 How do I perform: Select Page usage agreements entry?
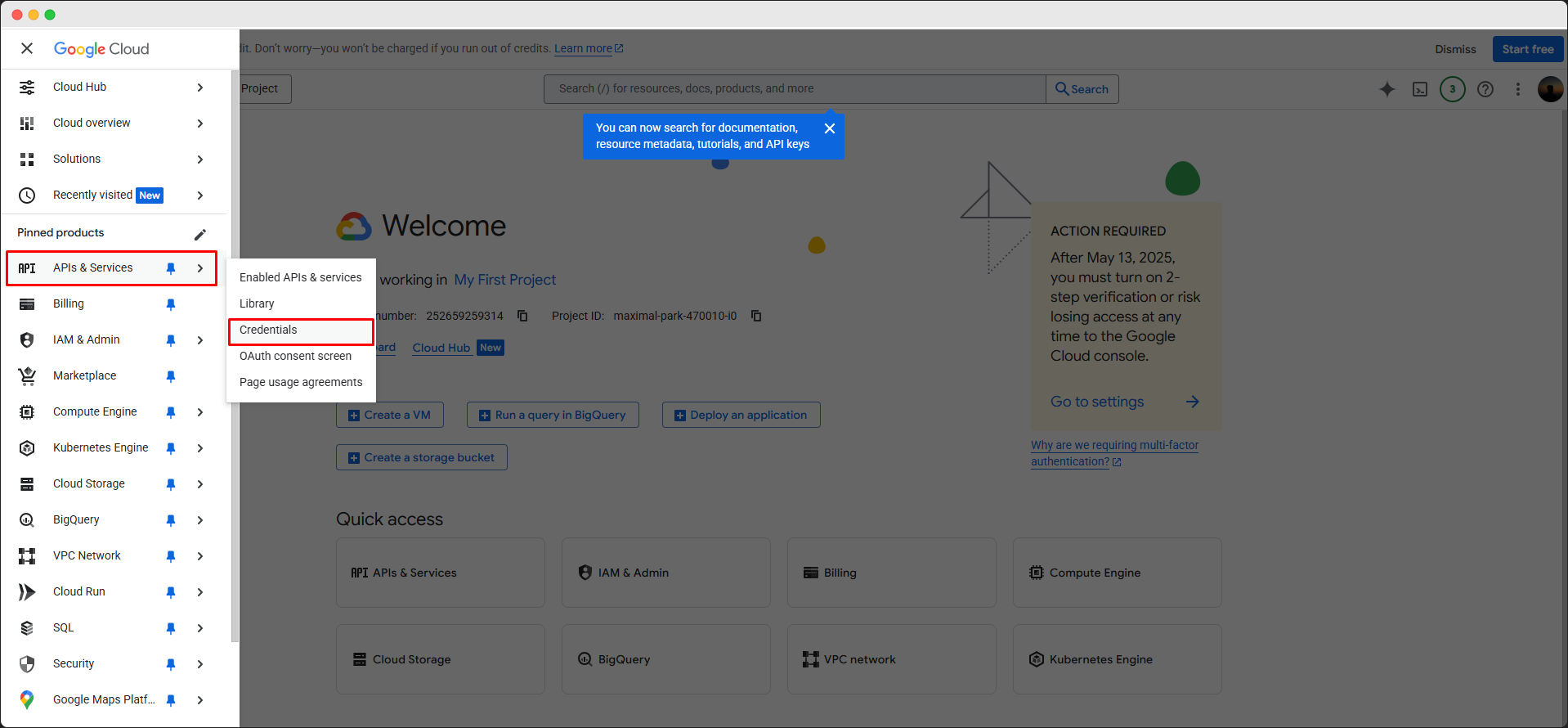click(301, 382)
